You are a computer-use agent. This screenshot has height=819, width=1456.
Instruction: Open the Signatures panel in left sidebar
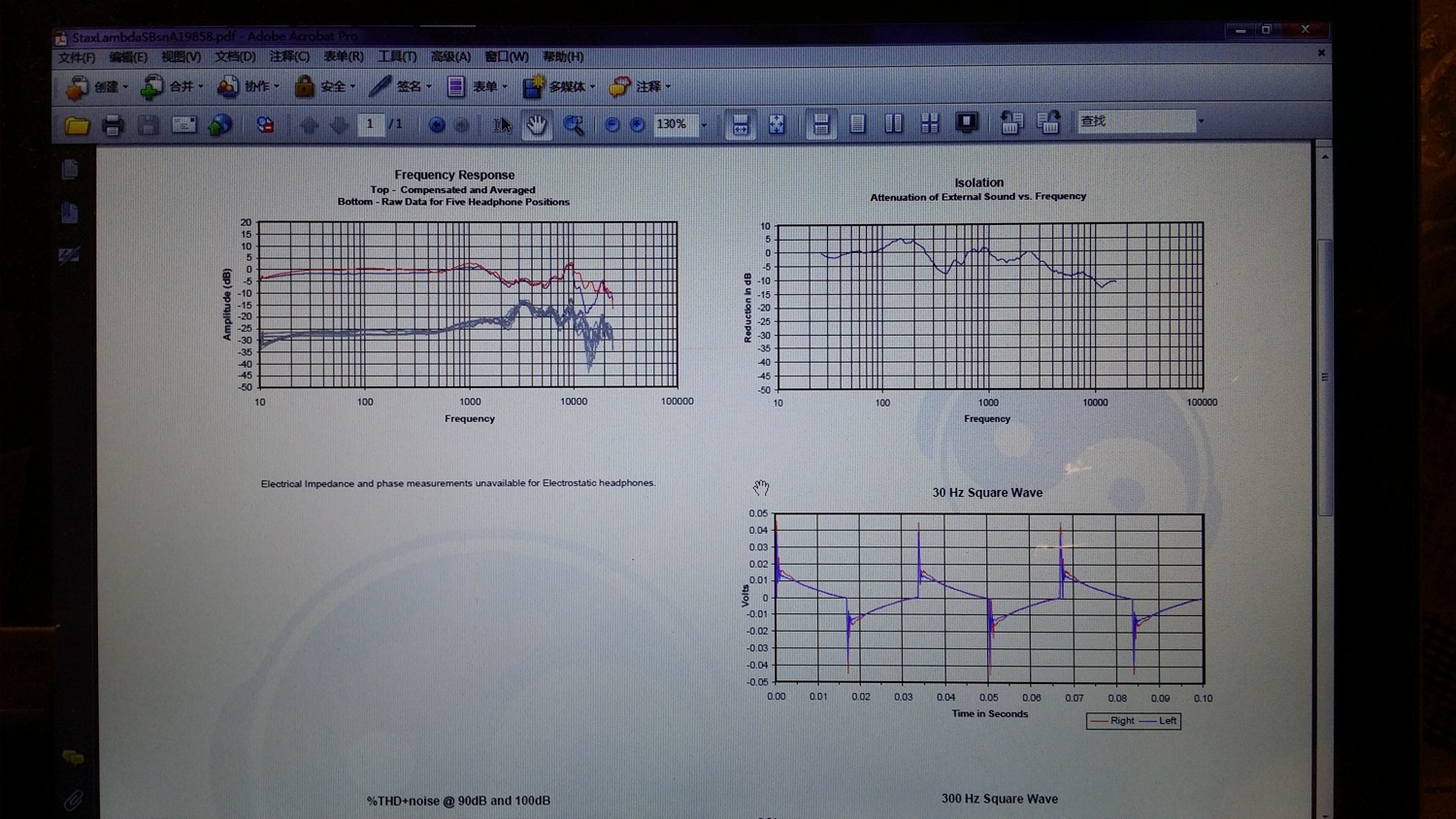(x=69, y=255)
